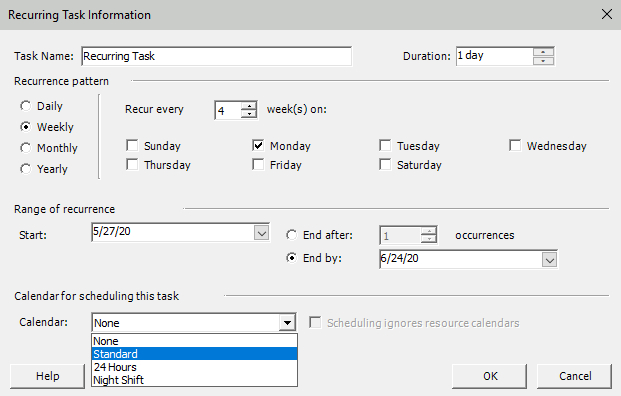The image size is (621, 396).
Task: Collapse the Calendar combo box arrow
Action: pyautogui.click(x=287, y=323)
